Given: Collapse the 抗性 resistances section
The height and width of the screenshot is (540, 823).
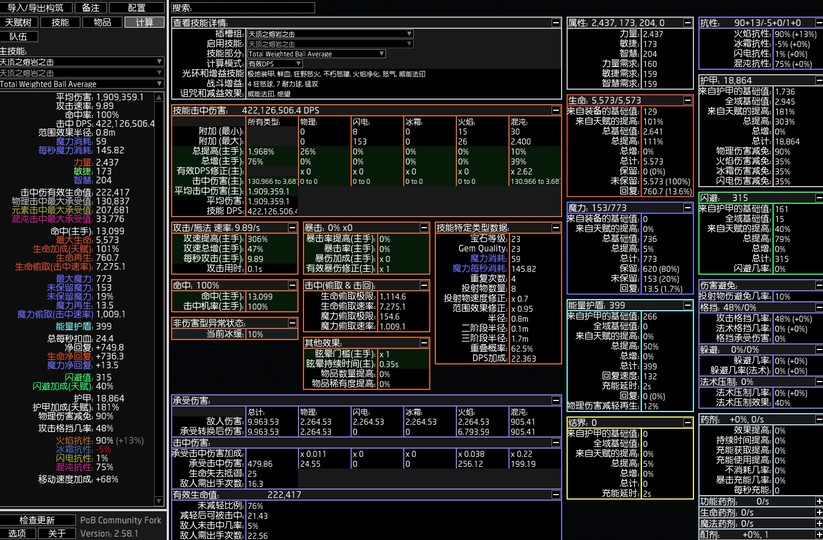Looking at the screenshot, I should click(816, 22).
